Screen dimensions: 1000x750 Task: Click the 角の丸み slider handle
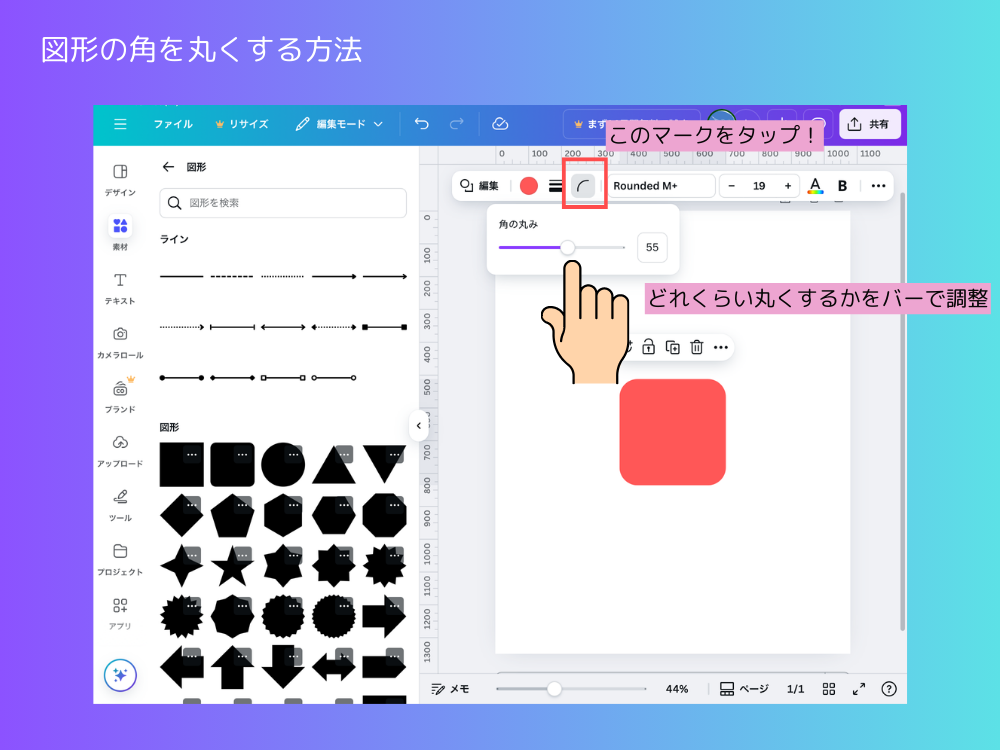point(567,248)
